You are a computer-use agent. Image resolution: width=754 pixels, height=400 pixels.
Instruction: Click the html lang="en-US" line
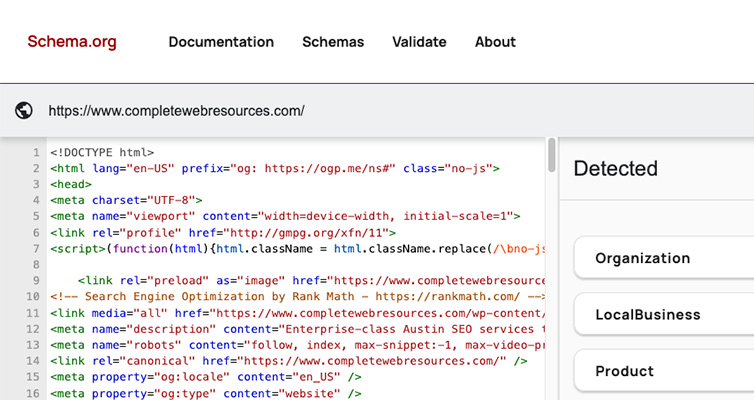pyautogui.click(x=275, y=168)
